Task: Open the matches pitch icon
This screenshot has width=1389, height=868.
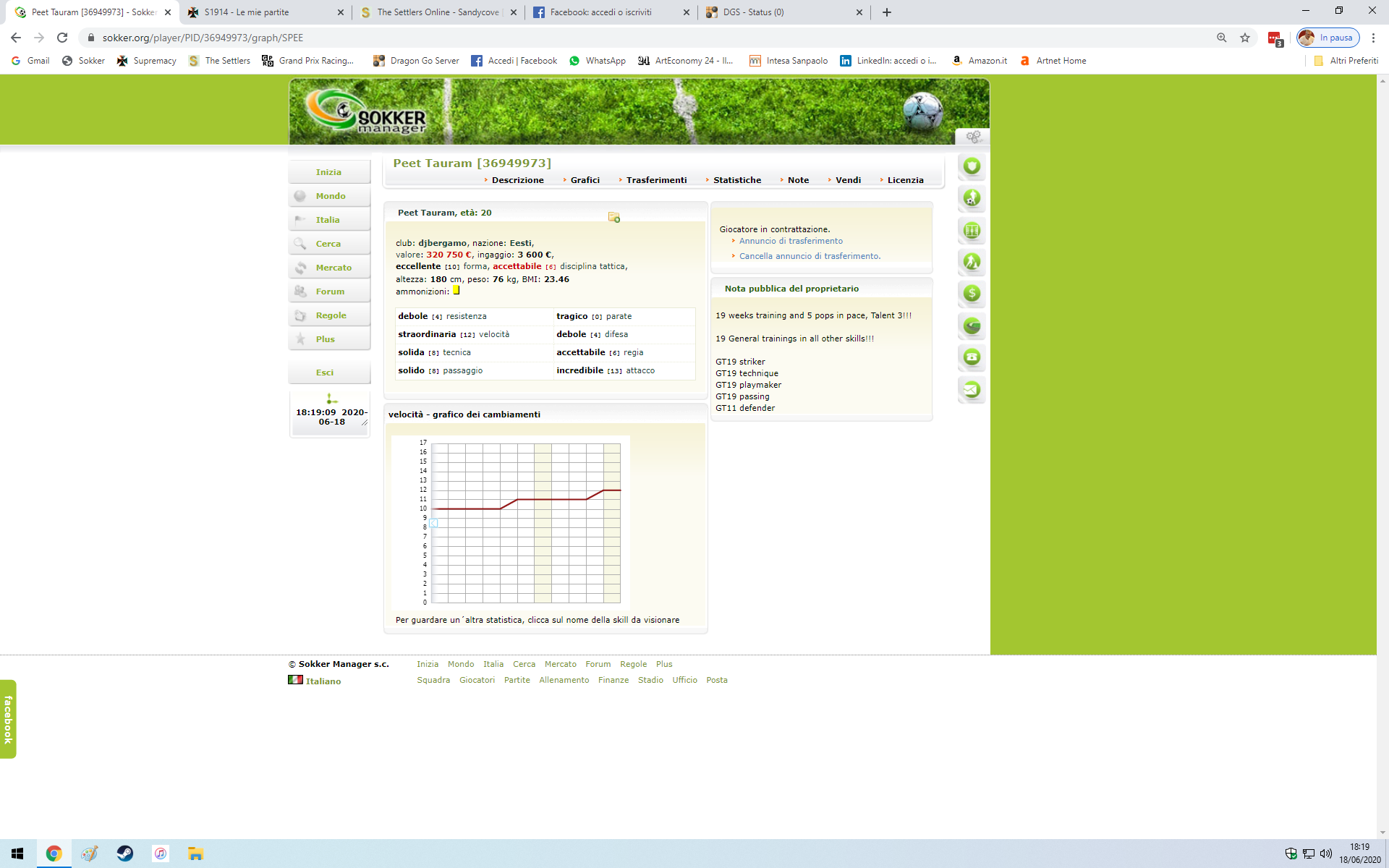Action: click(x=972, y=230)
